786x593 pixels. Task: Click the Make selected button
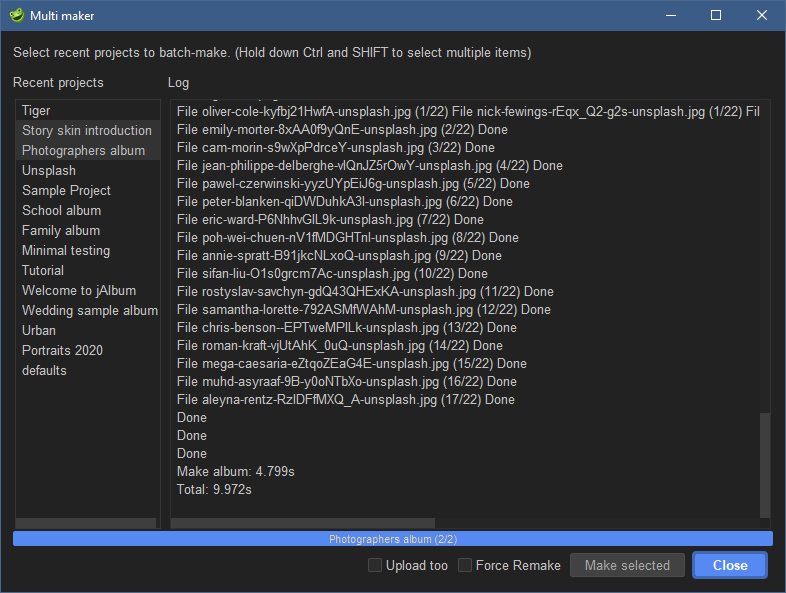point(627,565)
